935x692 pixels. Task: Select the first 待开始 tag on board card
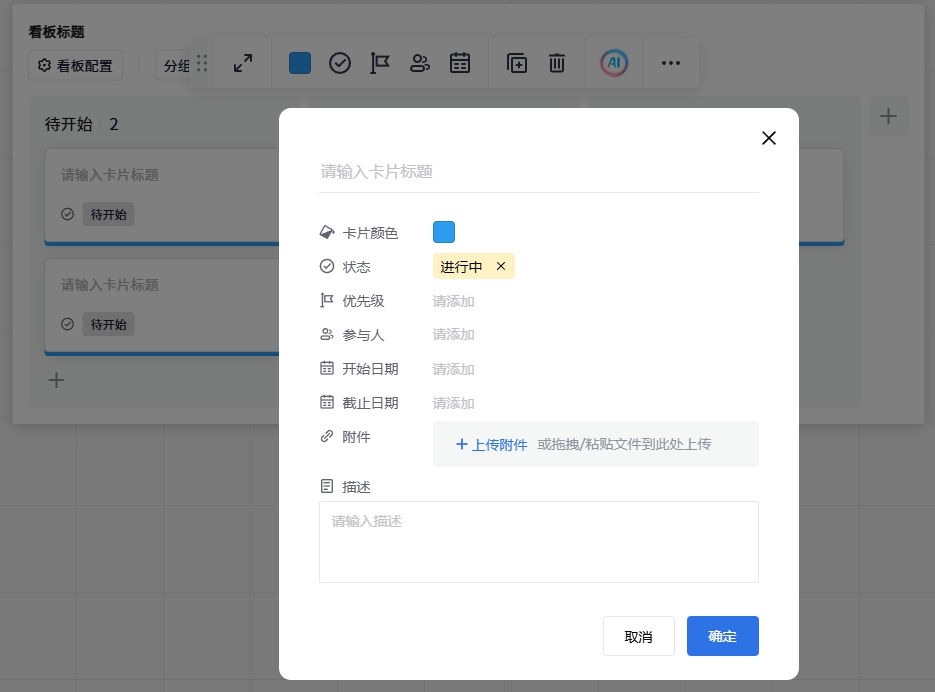click(108, 214)
